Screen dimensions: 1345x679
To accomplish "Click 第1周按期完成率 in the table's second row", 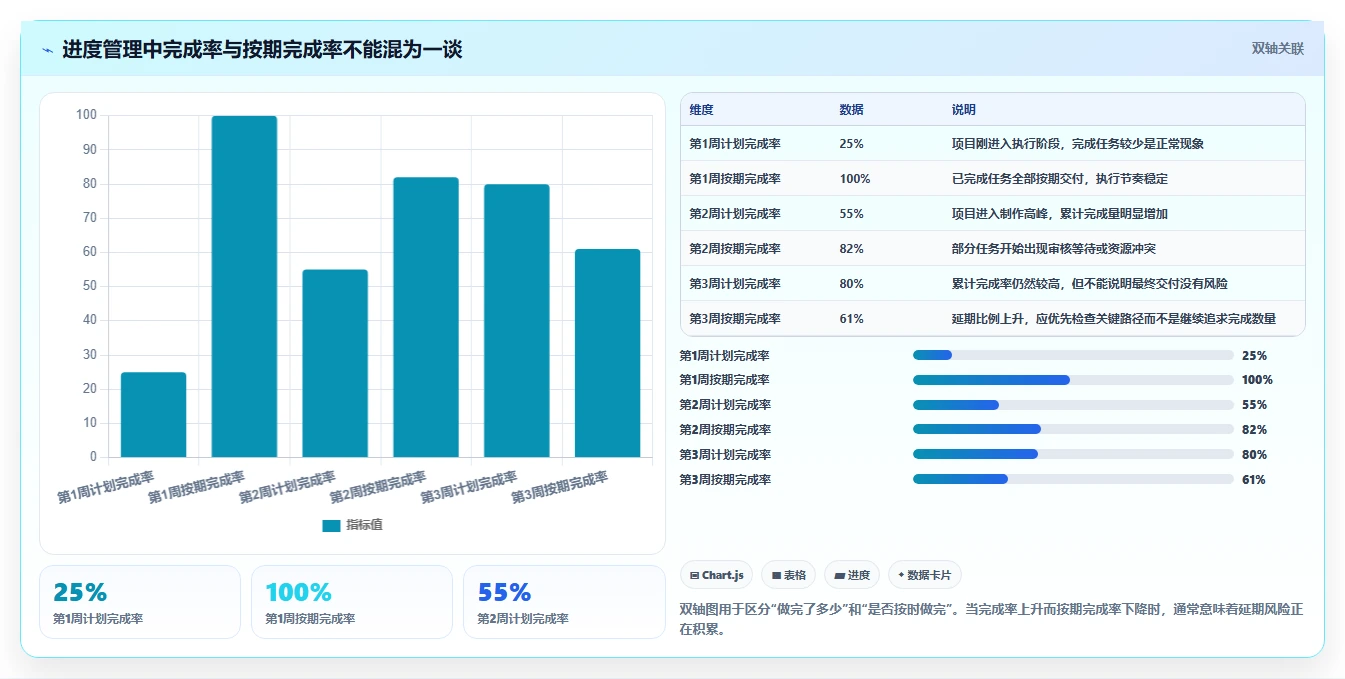I will click(x=735, y=179).
